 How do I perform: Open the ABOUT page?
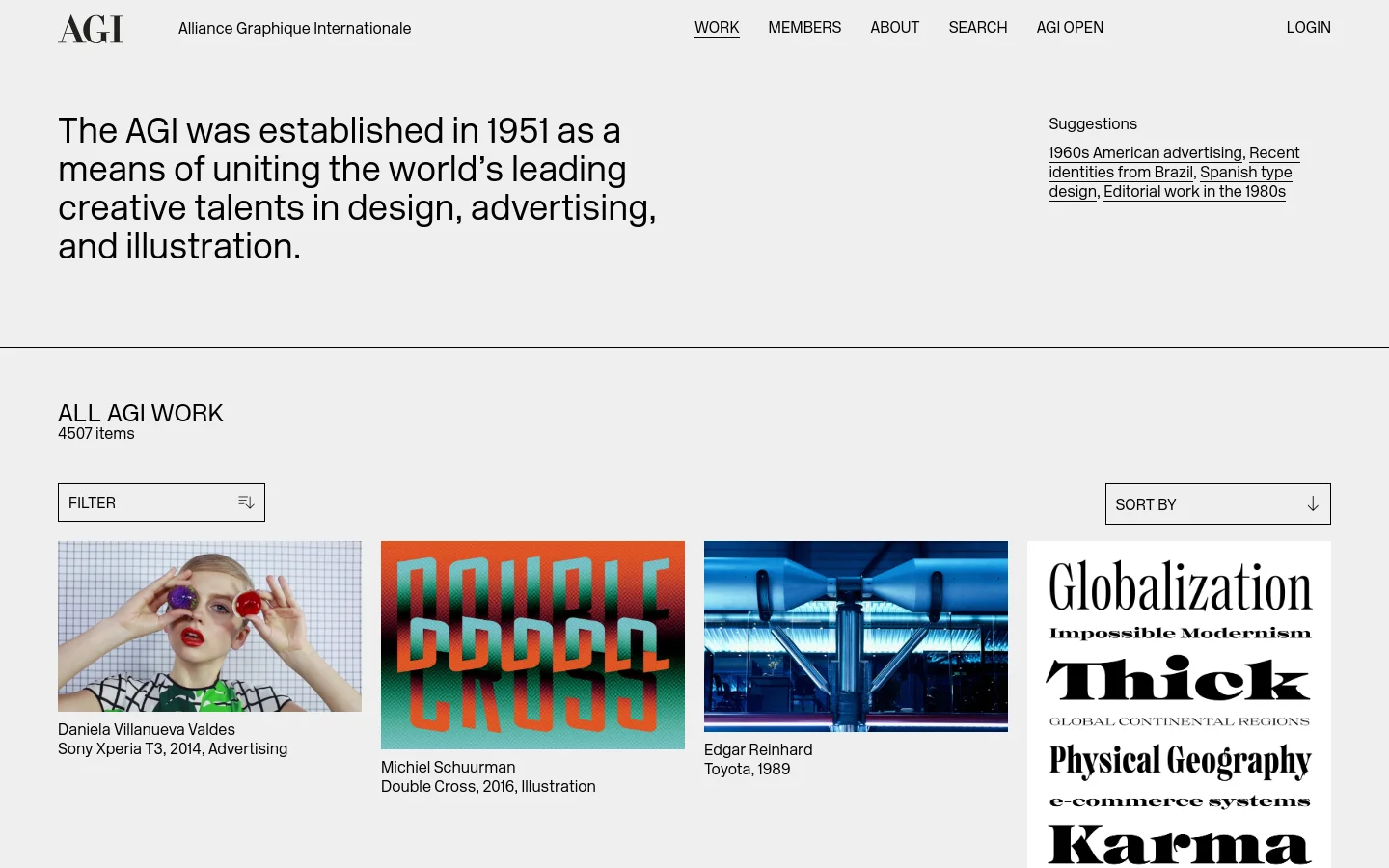(x=894, y=28)
